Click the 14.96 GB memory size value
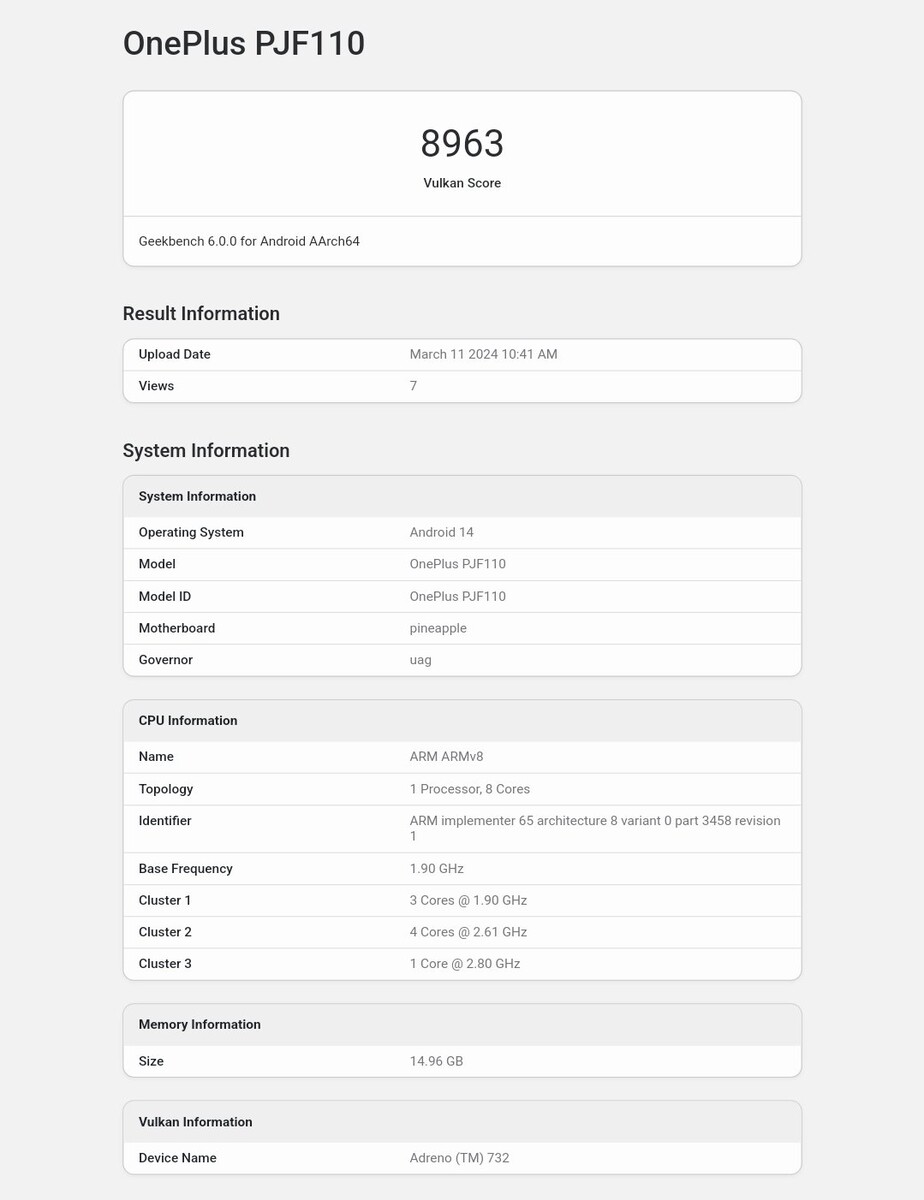The image size is (924, 1200). [x=436, y=1061]
